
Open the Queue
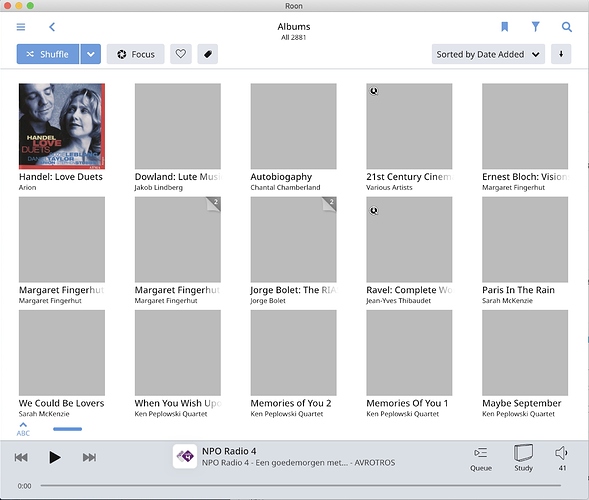pyautogui.click(x=481, y=458)
